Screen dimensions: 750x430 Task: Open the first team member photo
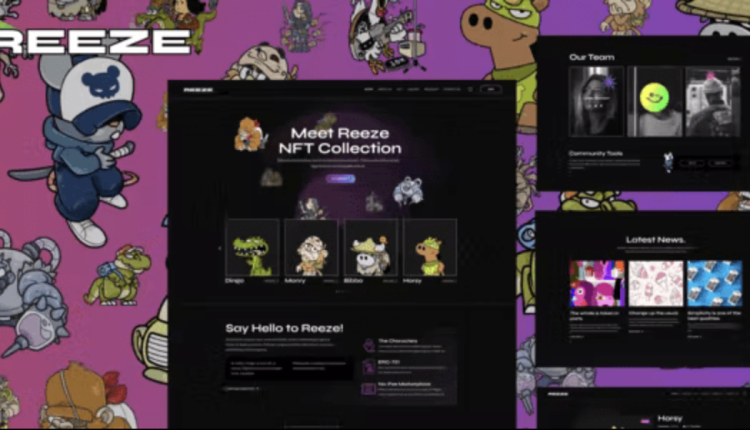tap(596, 101)
